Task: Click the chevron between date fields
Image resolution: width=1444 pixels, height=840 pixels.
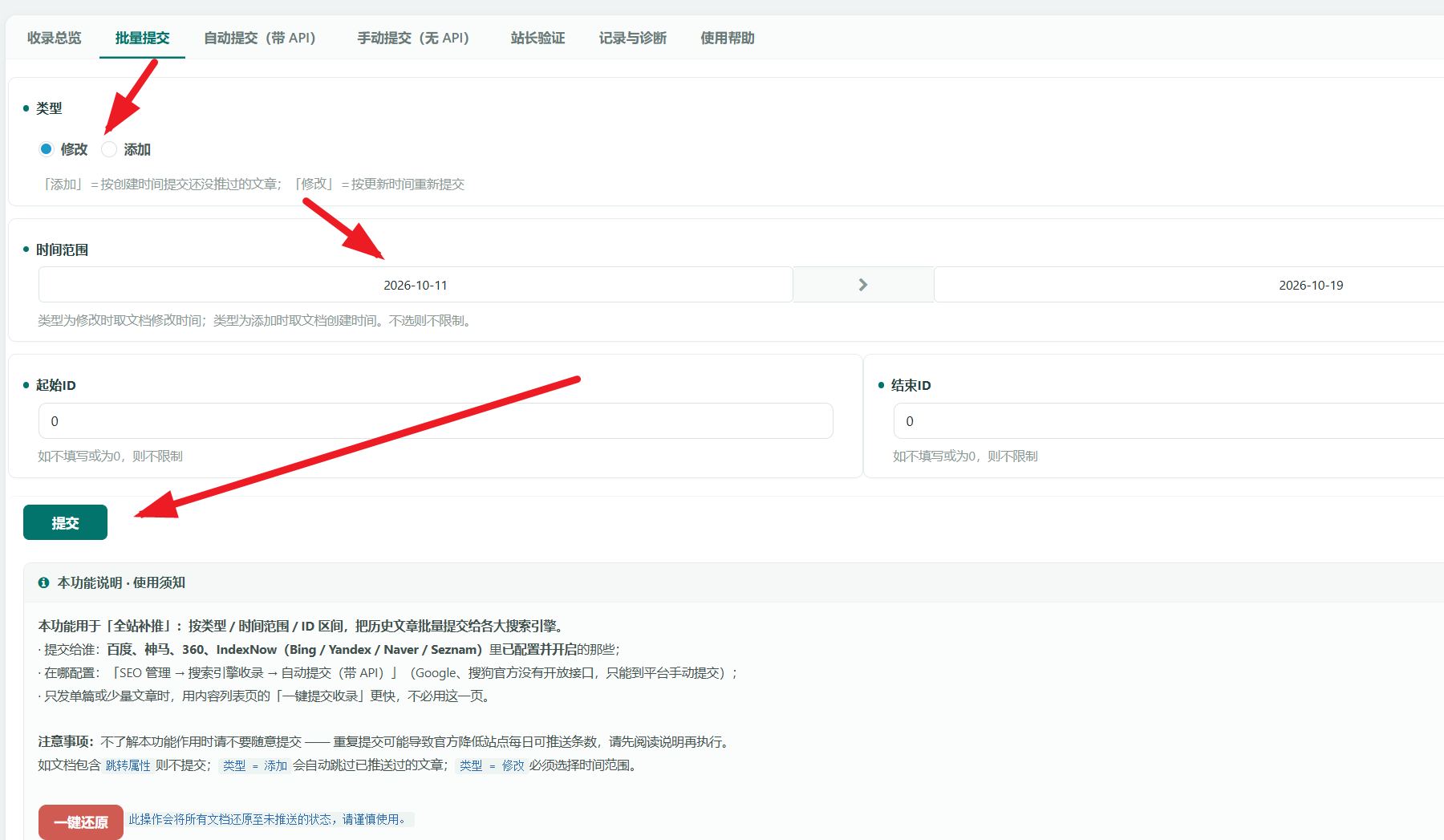Action: pyautogui.click(x=863, y=285)
